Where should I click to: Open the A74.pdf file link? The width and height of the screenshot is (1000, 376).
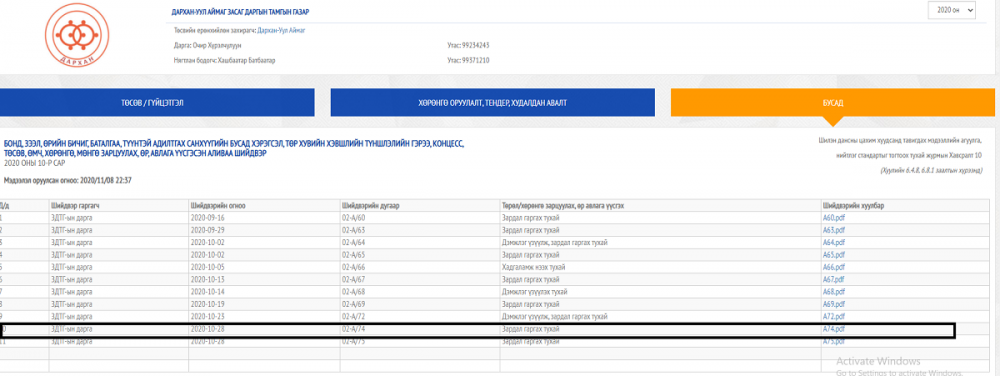click(834, 329)
